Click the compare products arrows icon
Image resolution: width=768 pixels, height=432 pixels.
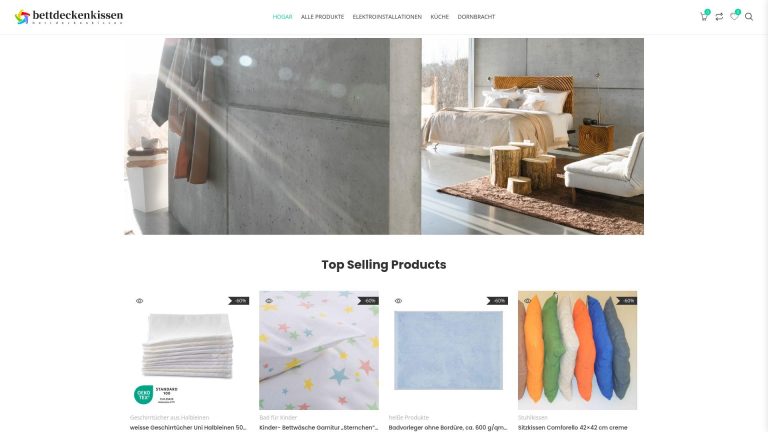719,17
